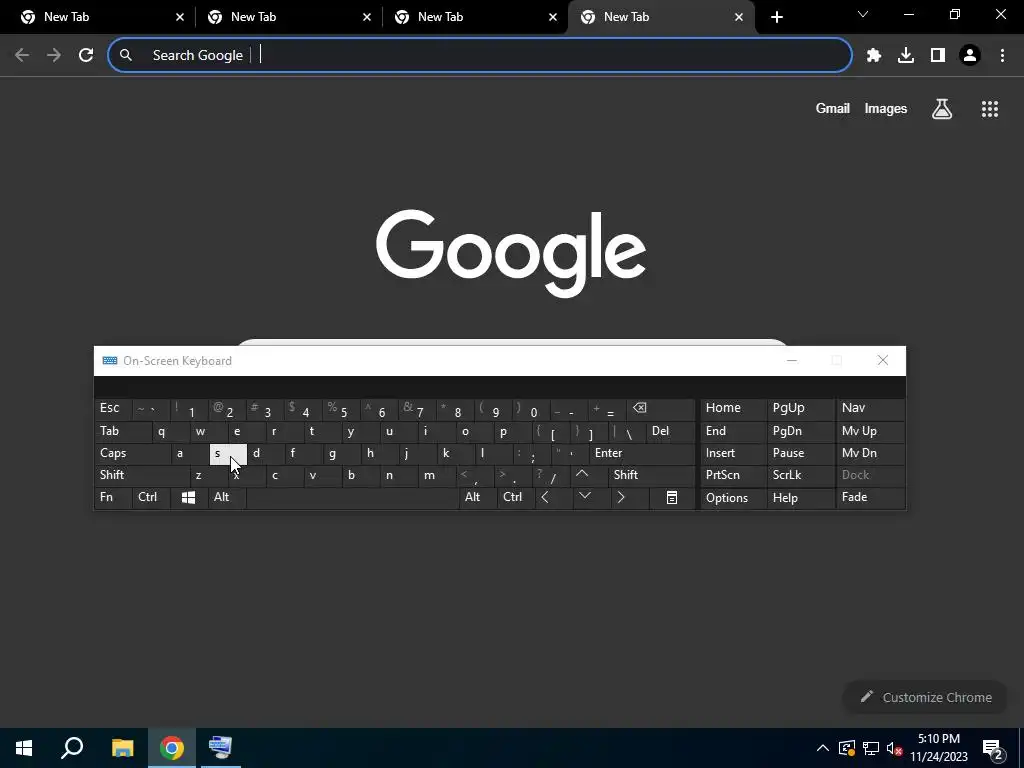Click the Windows logo key on On-Screen Keyboard
Image resolution: width=1024 pixels, height=768 pixels.
tap(188, 498)
